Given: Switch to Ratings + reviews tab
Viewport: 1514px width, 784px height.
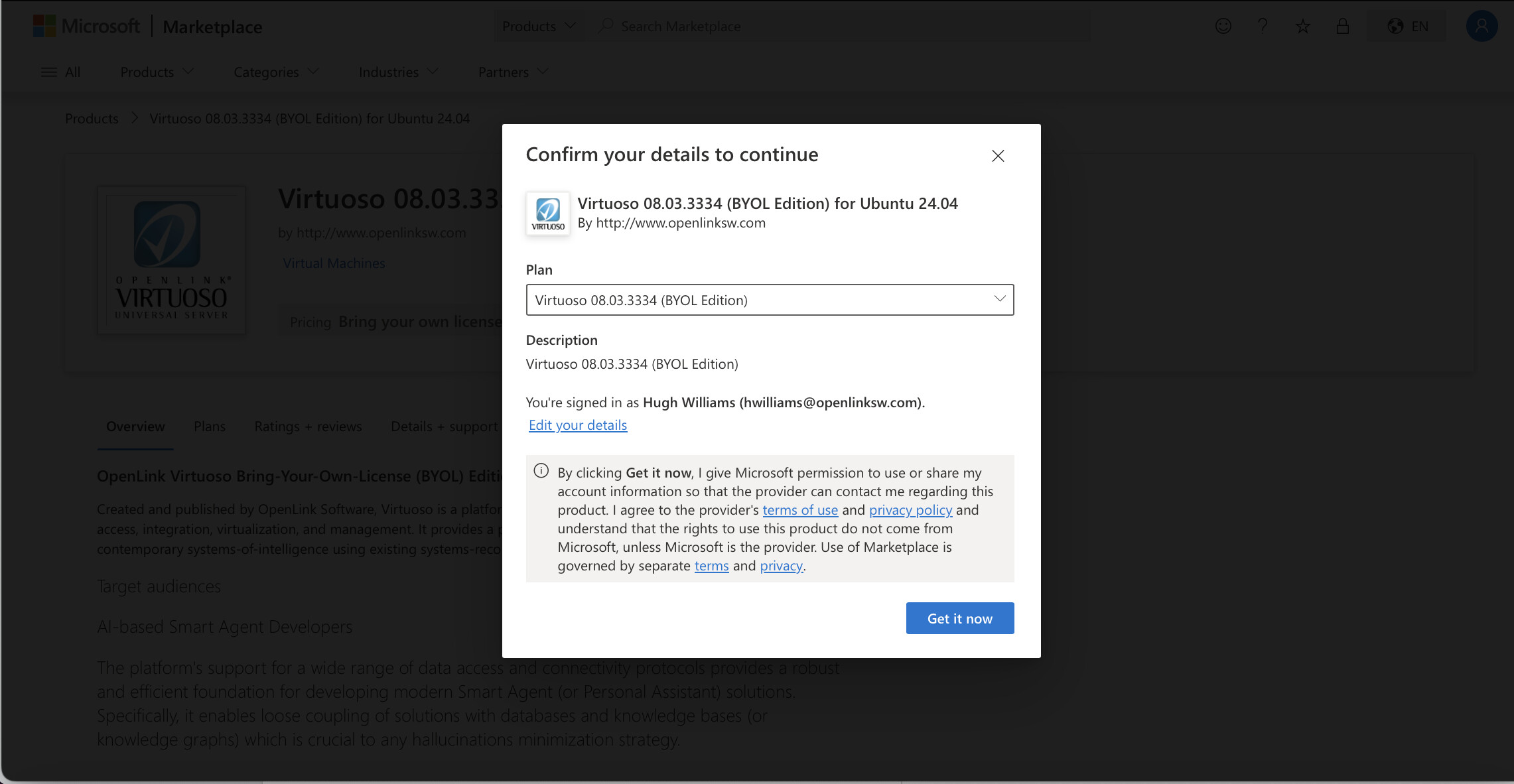Looking at the screenshot, I should click(x=308, y=426).
